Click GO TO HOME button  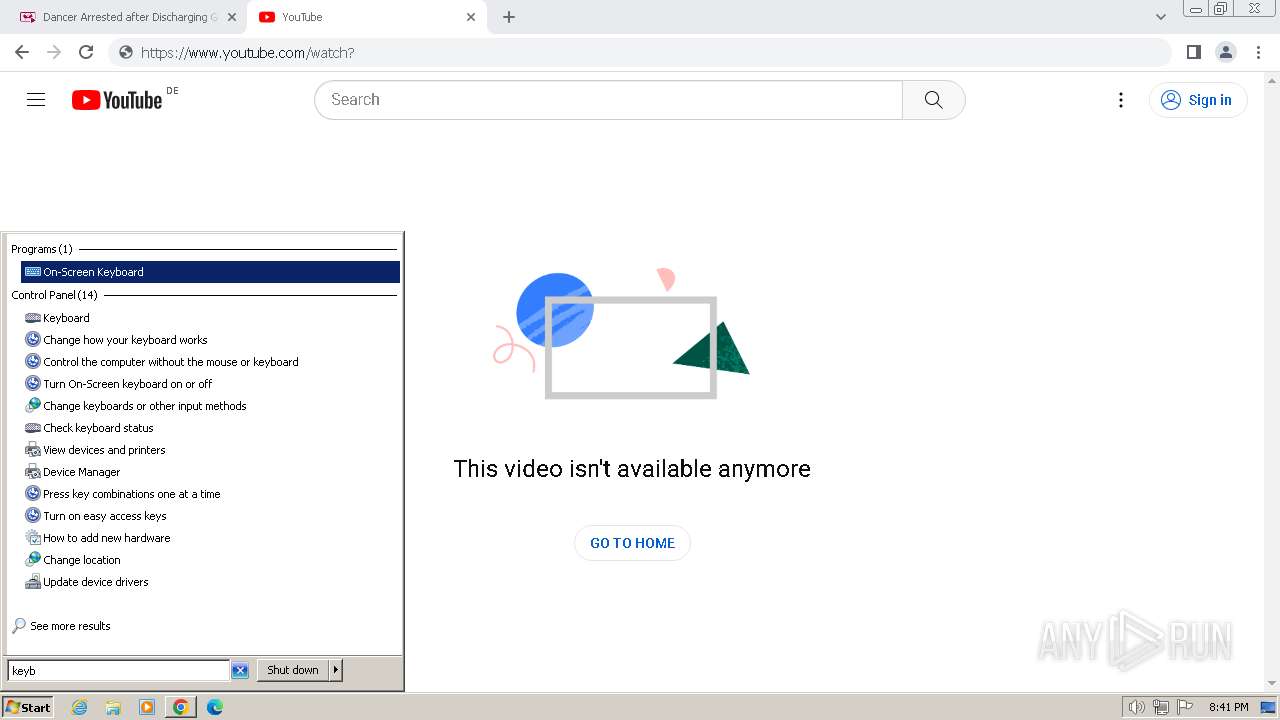coord(632,543)
